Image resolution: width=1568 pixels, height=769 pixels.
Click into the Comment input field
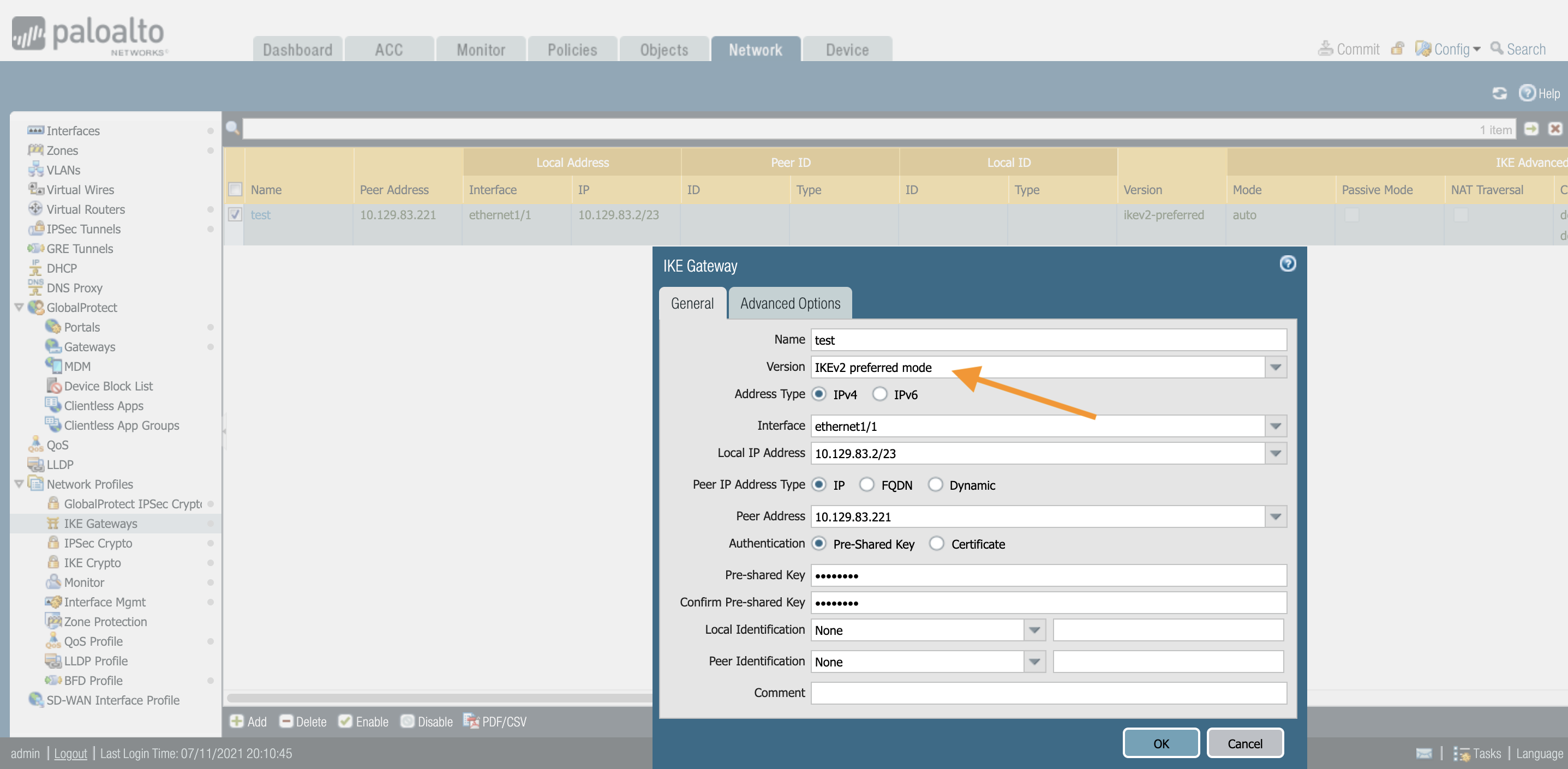1048,692
